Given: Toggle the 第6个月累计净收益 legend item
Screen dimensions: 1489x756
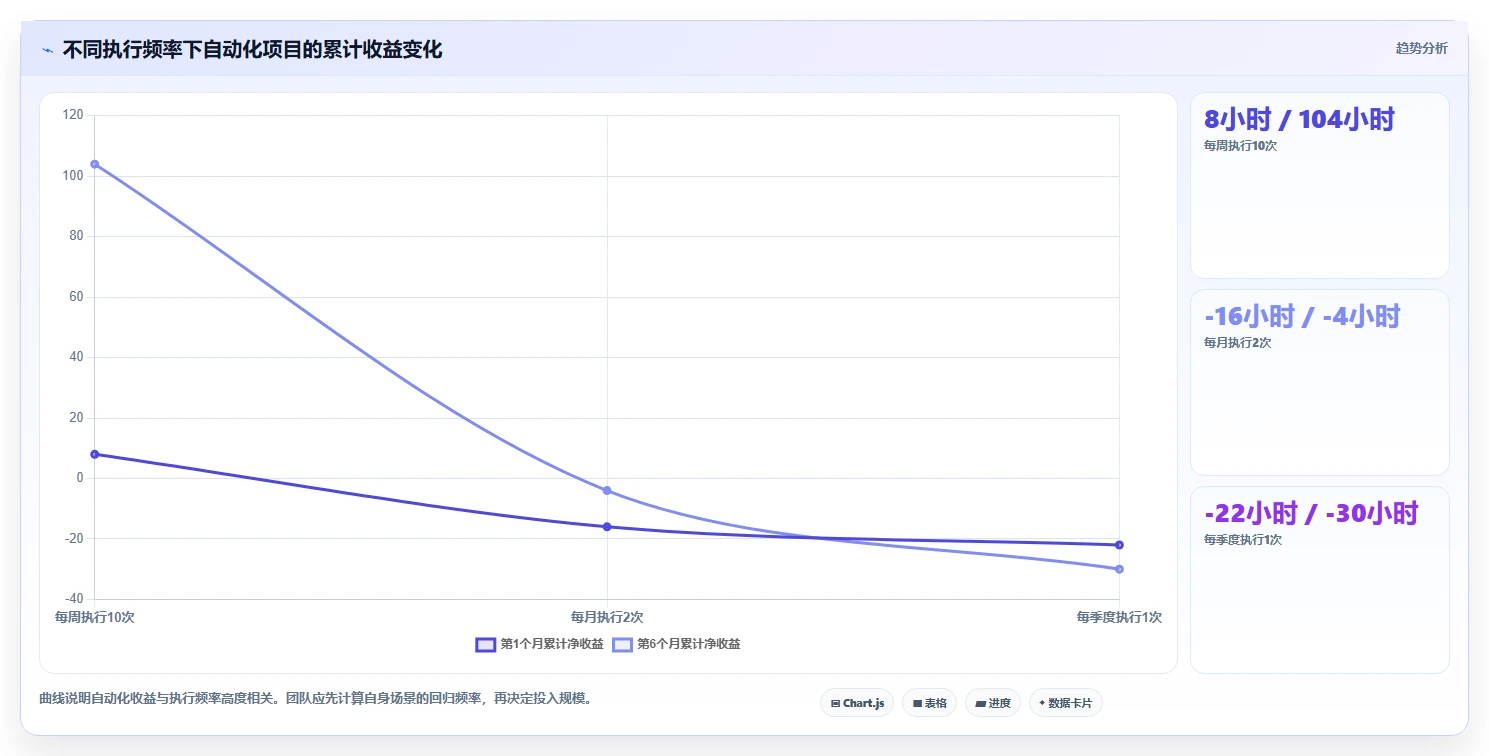Looking at the screenshot, I should 676,644.
